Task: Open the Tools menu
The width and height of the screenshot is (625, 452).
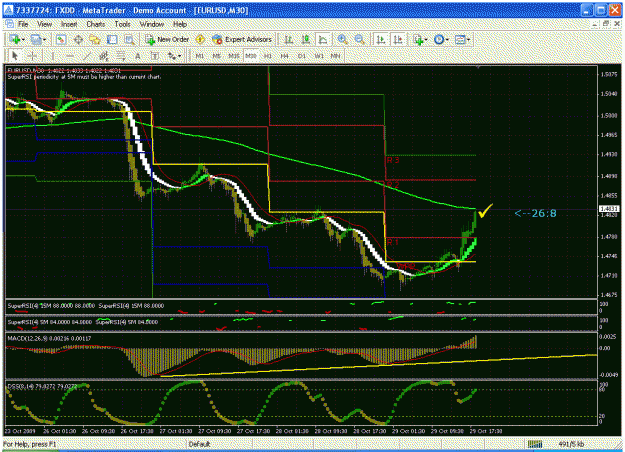Action: [x=122, y=24]
